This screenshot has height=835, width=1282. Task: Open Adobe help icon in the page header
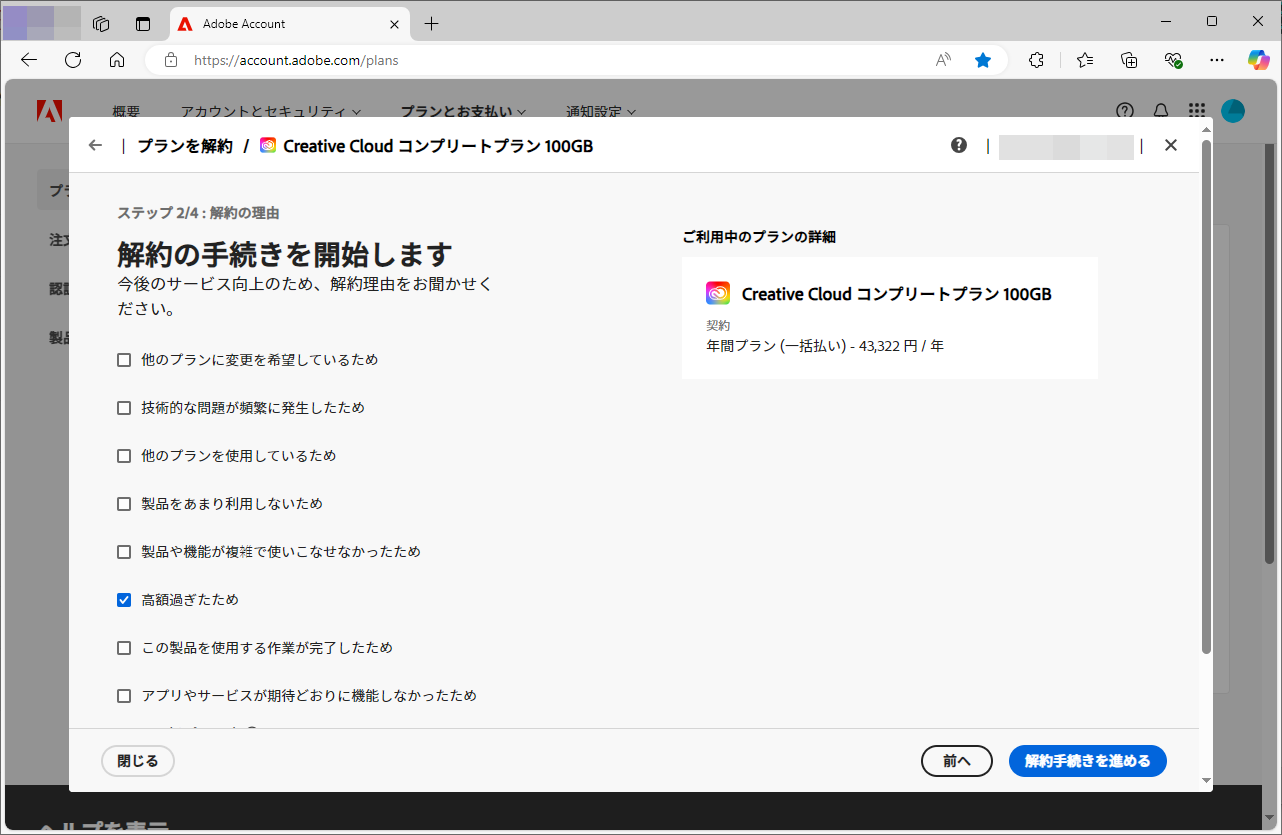point(1125,111)
